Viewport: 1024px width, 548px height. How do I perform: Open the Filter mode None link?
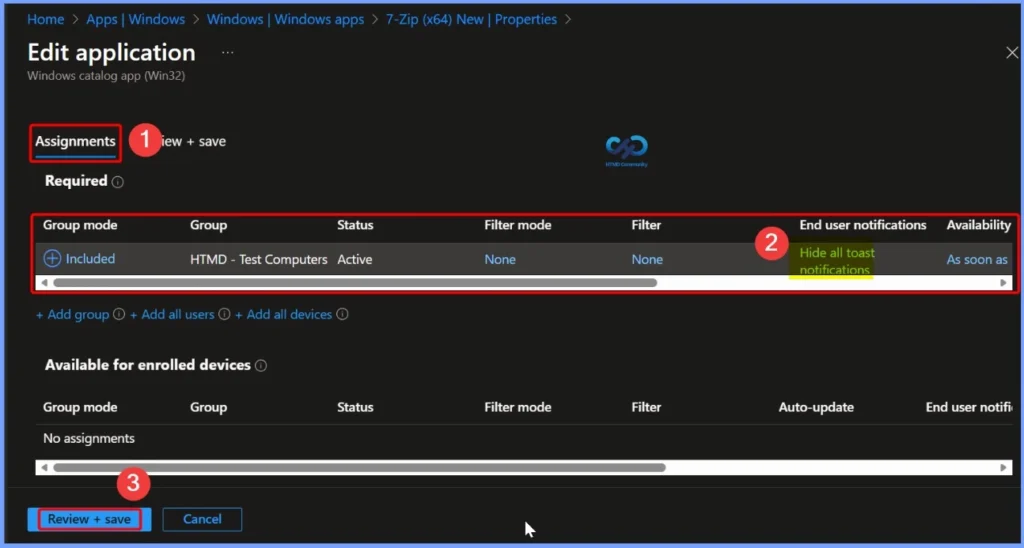click(500, 259)
